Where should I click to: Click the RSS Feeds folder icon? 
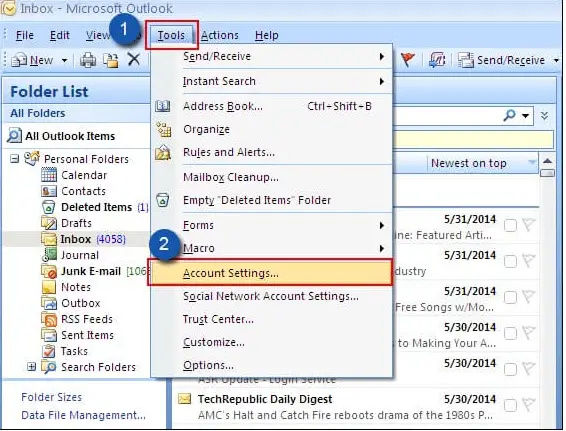[x=49, y=319]
